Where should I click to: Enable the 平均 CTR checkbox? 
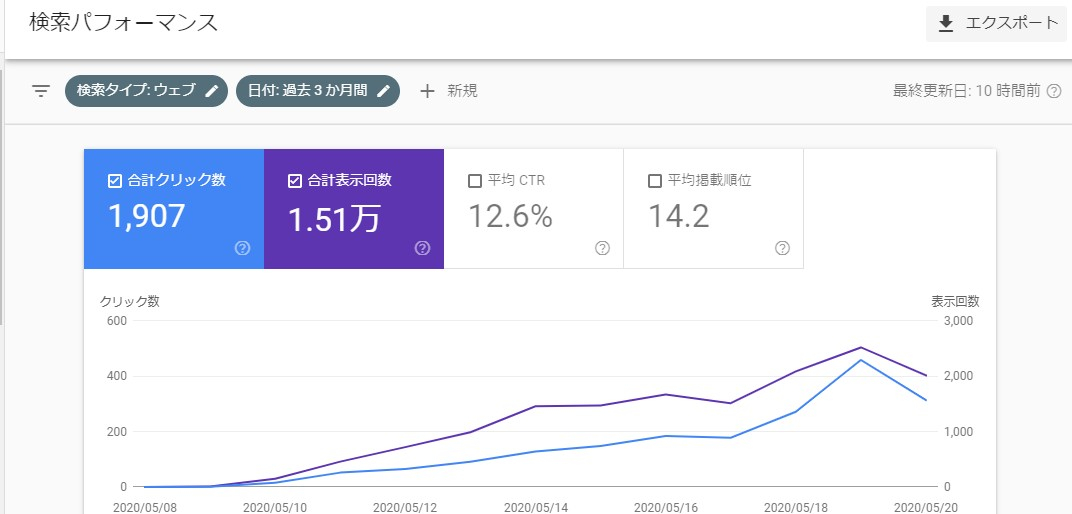tap(475, 181)
